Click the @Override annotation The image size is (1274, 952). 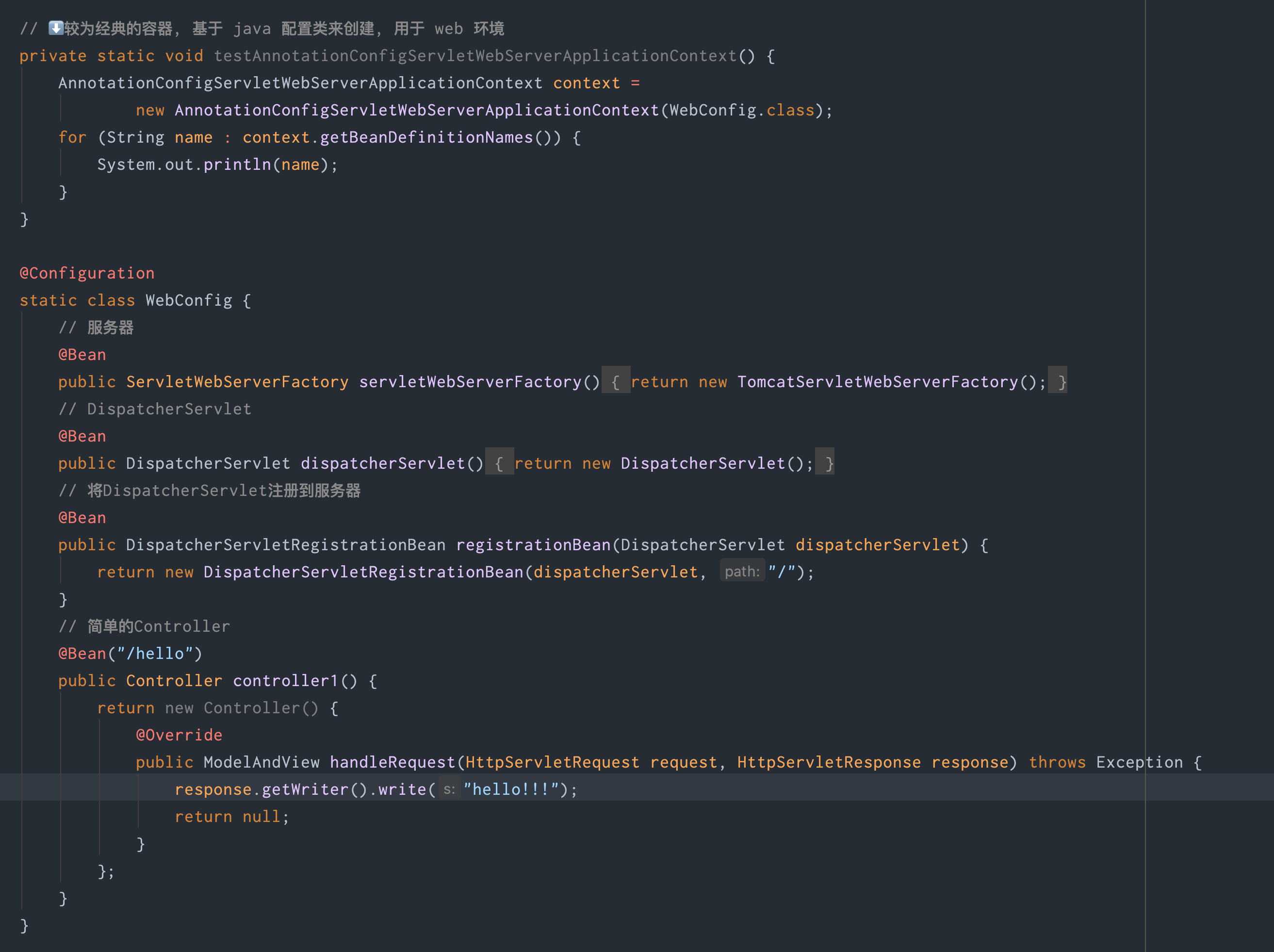coord(179,735)
